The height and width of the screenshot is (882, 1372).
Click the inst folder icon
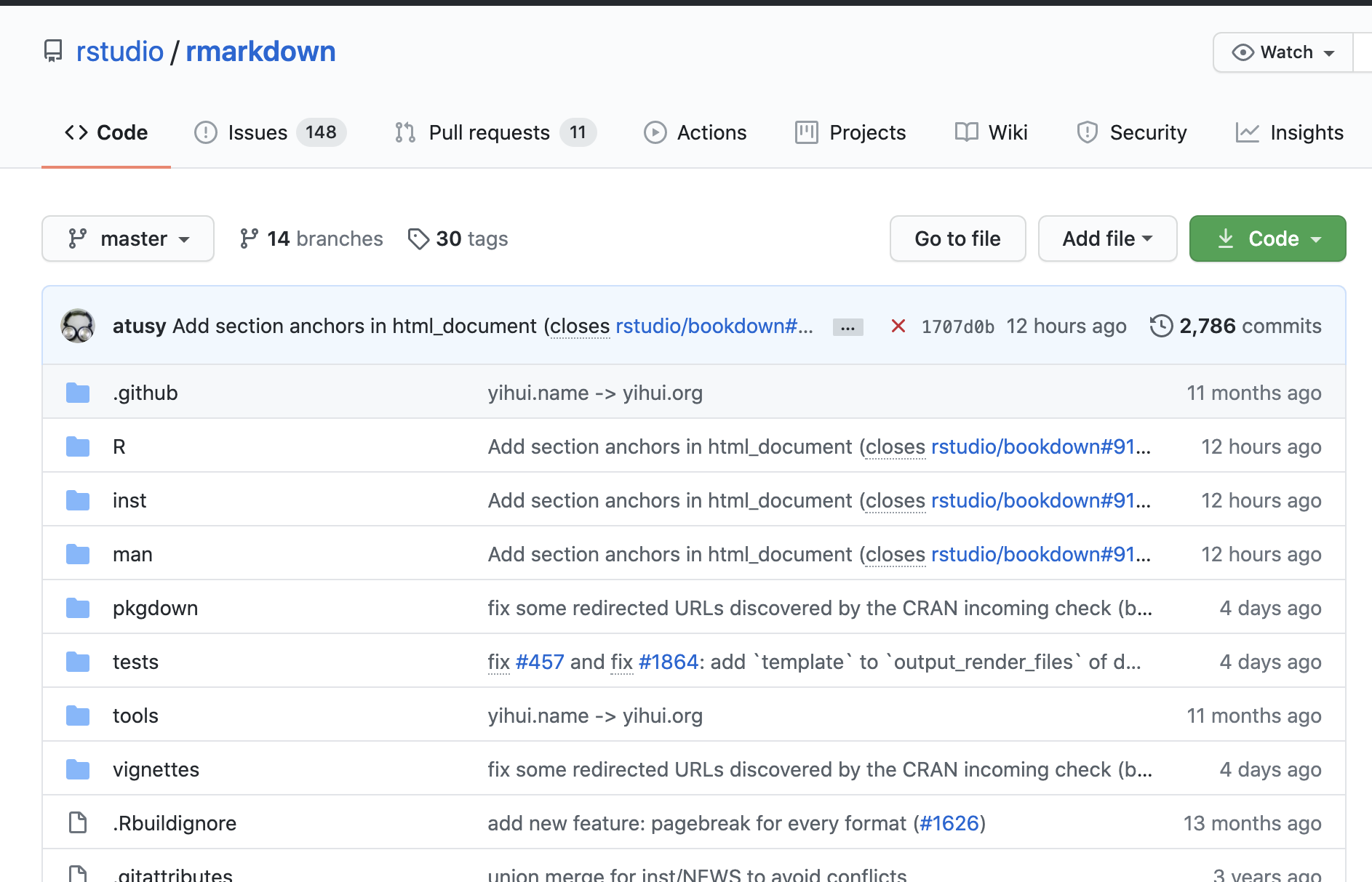[x=78, y=500]
